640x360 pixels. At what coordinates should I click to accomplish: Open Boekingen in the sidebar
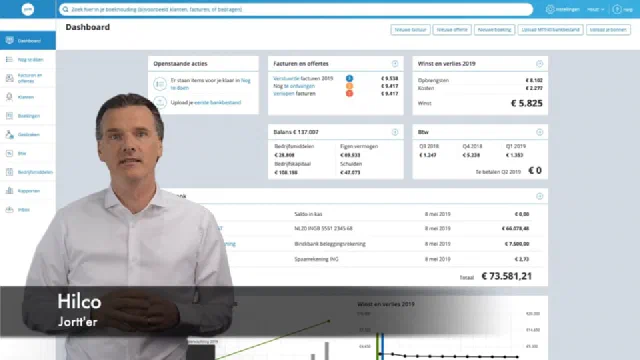pos(28,116)
